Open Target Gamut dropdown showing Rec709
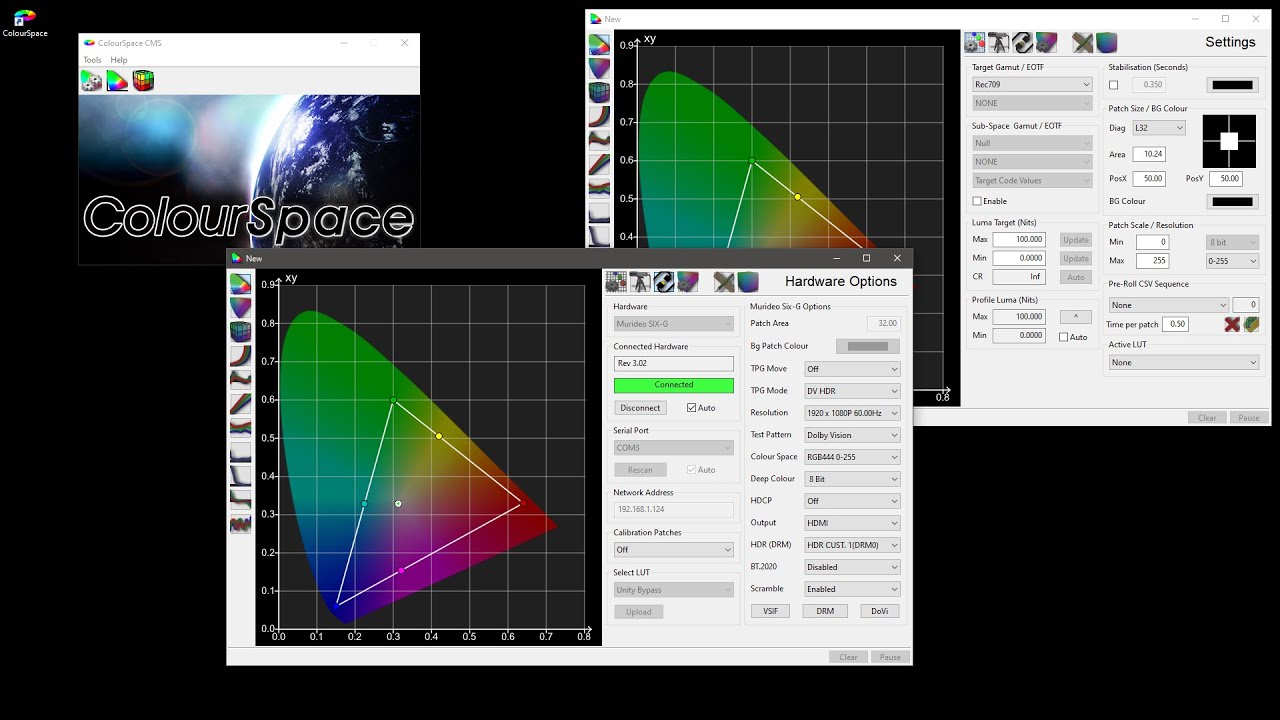This screenshot has width=1280, height=720. click(x=1032, y=85)
